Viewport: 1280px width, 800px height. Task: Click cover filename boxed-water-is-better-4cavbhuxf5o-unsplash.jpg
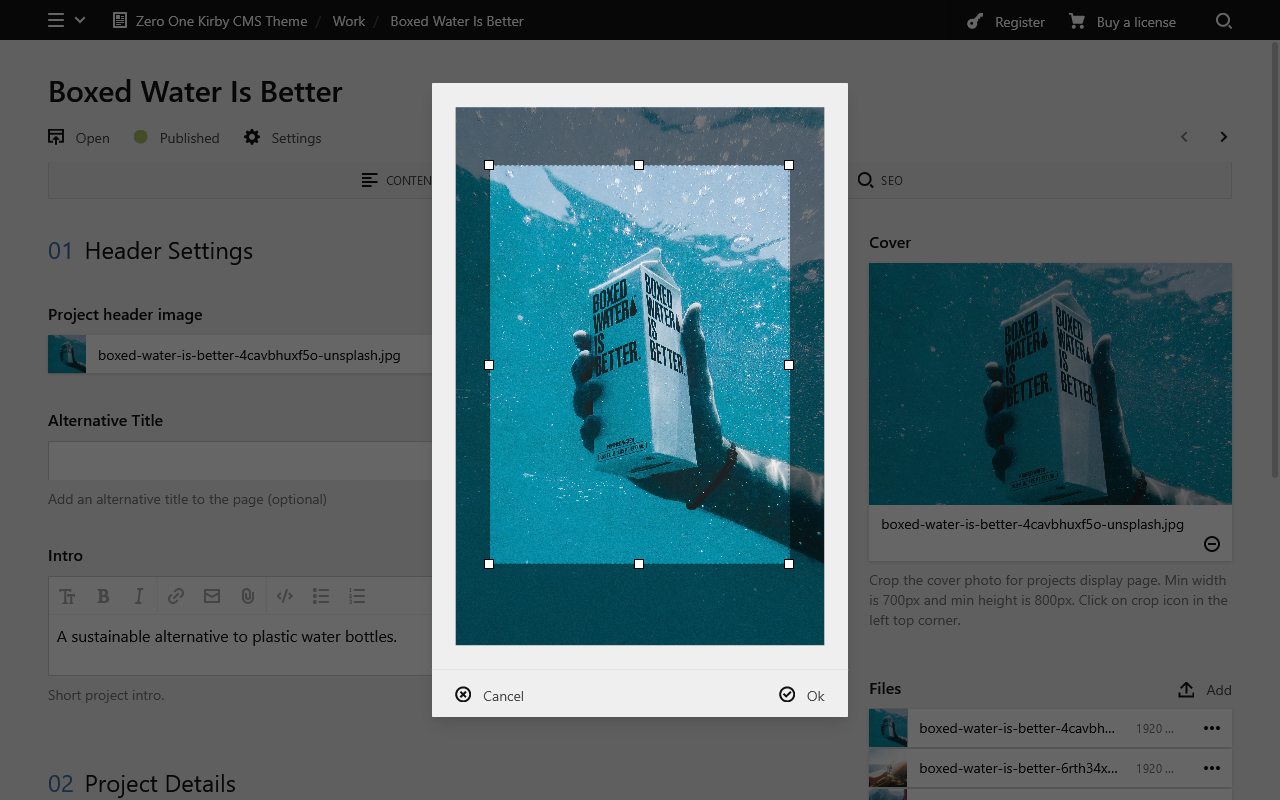[x=1032, y=524]
